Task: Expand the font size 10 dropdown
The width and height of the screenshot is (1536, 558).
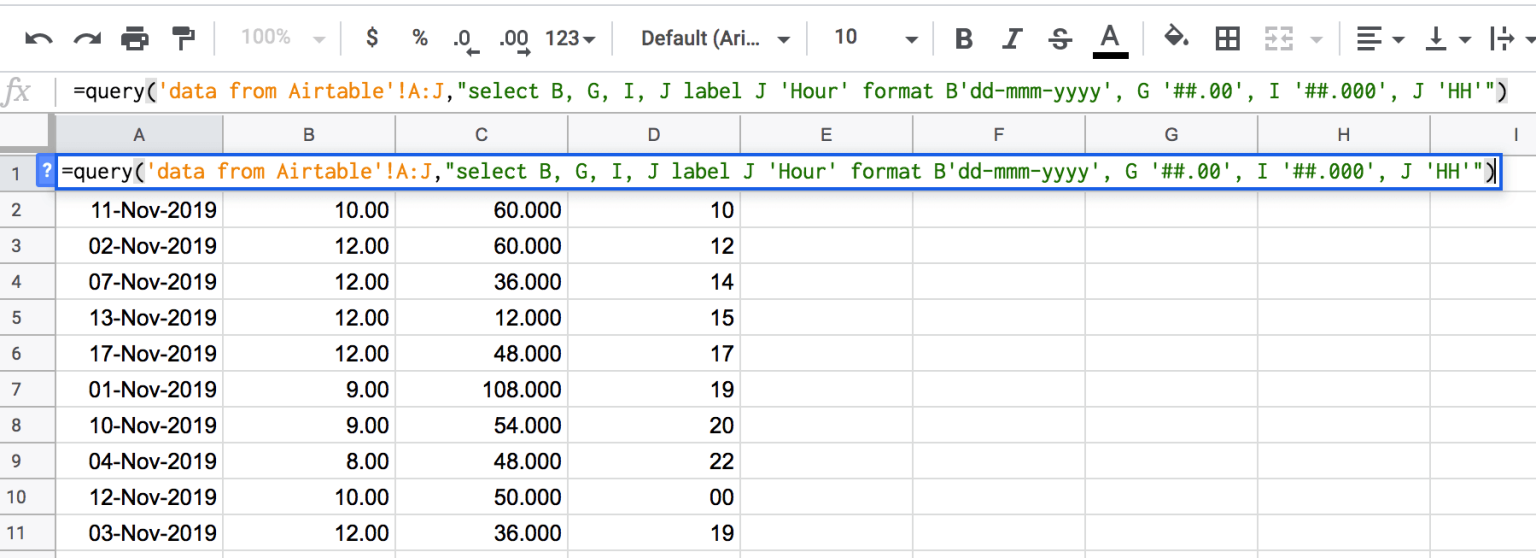Action: 875,38
